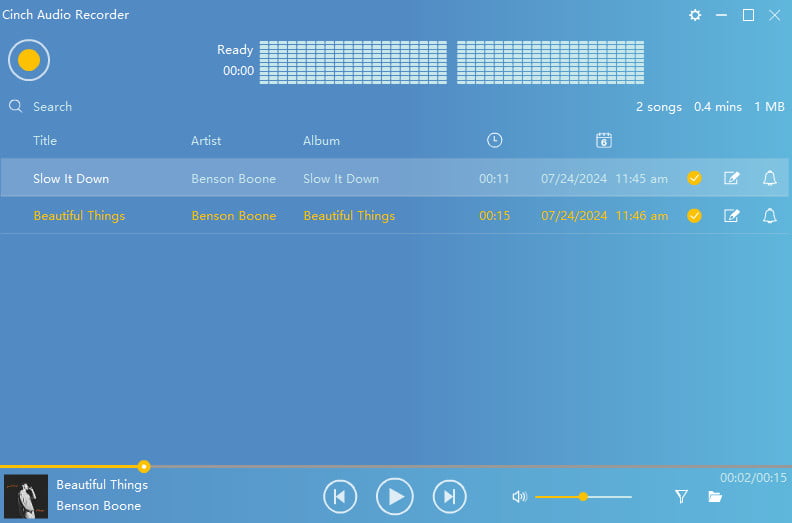The width and height of the screenshot is (792, 523).
Task: Toggle the yellow checkmark for Beautiful Things
Action: [x=694, y=216]
